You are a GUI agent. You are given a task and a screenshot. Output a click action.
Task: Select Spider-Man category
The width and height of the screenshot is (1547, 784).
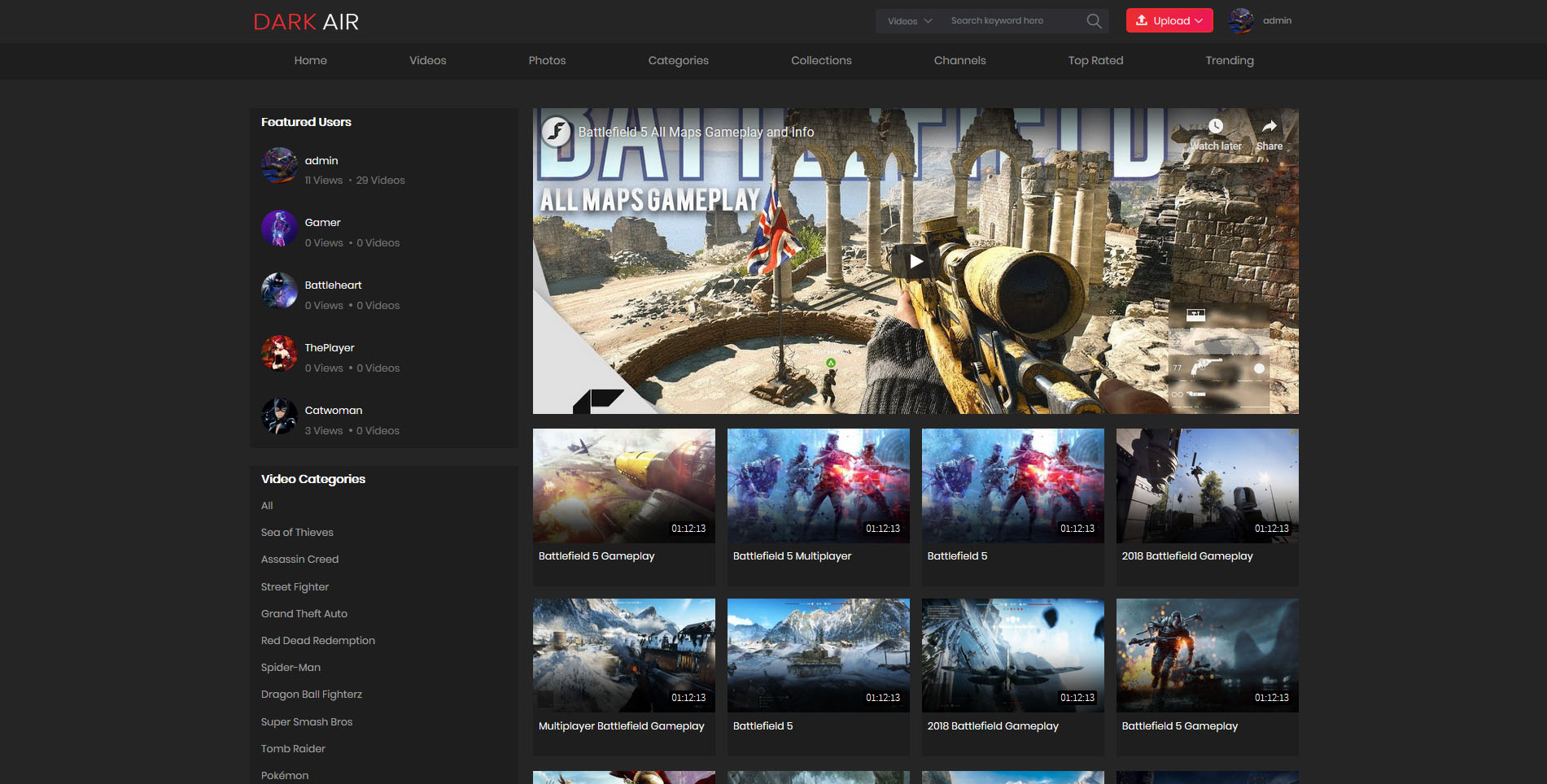(291, 667)
